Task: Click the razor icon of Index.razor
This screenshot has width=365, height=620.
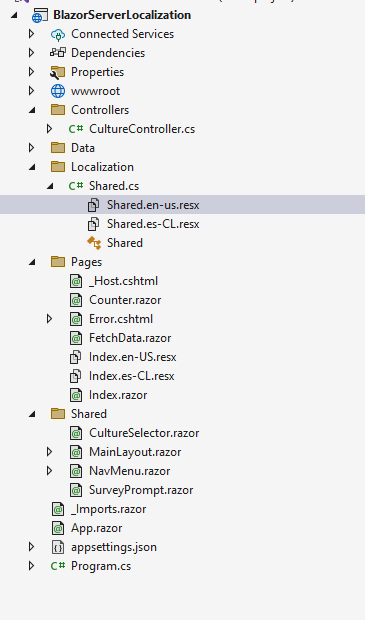Action: pyautogui.click(x=76, y=395)
